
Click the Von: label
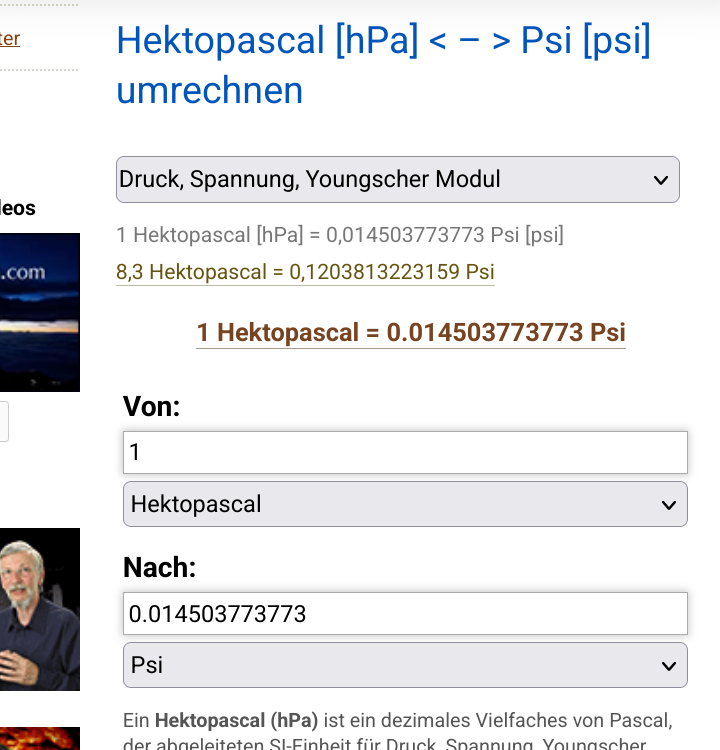[x=151, y=406]
